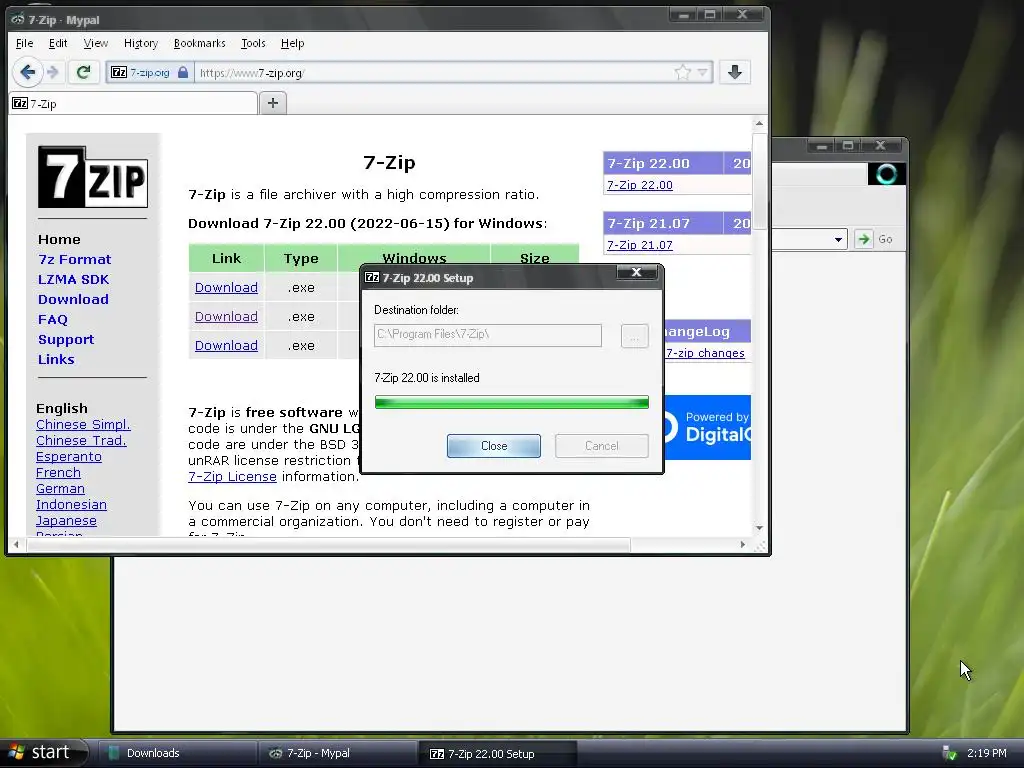Open the 7-zip changes link
Image resolution: width=1024 pixels, height=768 pixels.
(705, 353)
